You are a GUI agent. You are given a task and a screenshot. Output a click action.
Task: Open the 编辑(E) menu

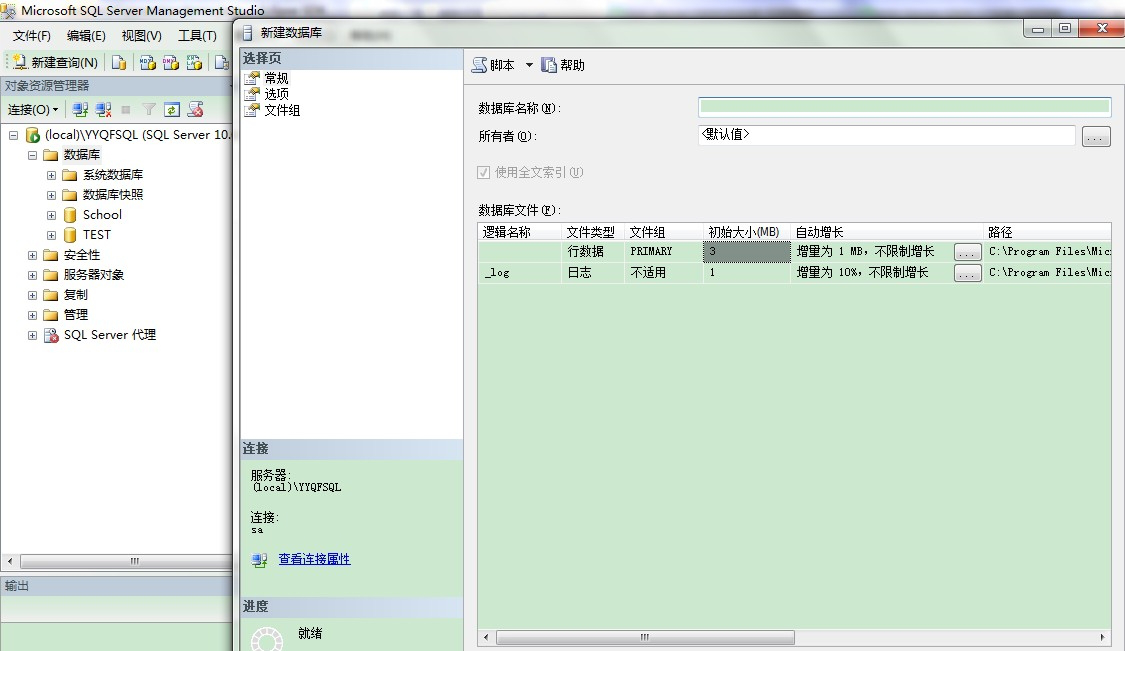tap(86, 36)
